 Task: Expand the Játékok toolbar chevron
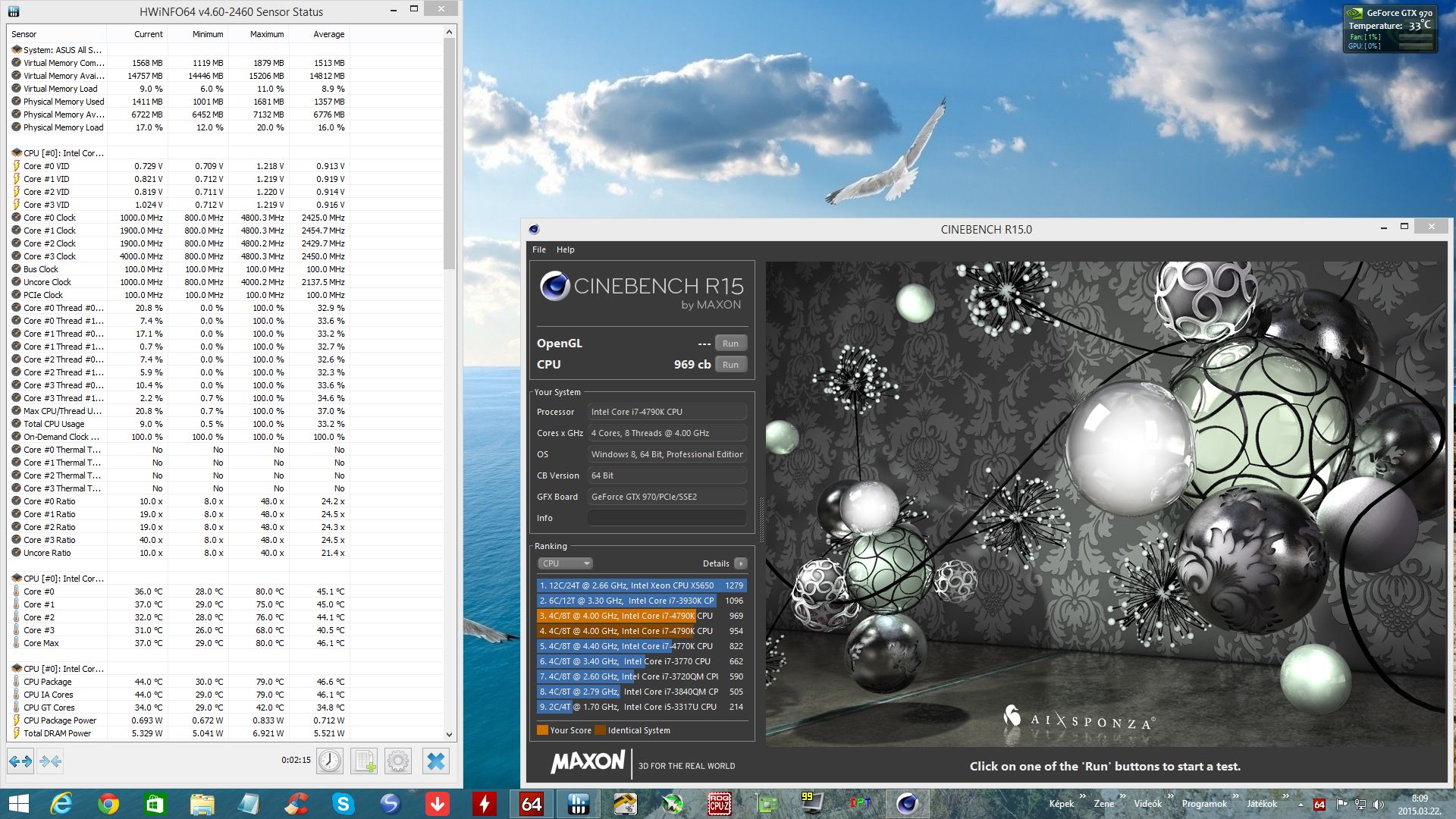1285,796
